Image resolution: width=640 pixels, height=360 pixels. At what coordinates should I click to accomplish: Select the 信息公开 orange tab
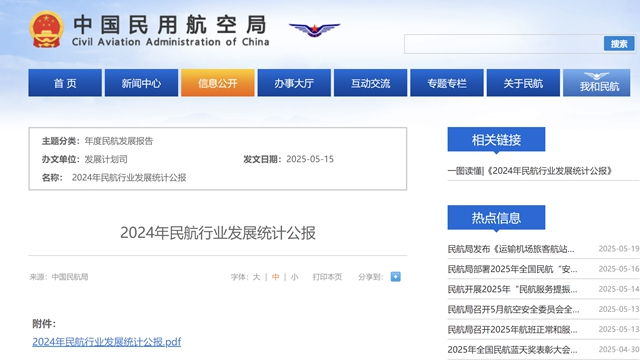[x=218, y=83]
